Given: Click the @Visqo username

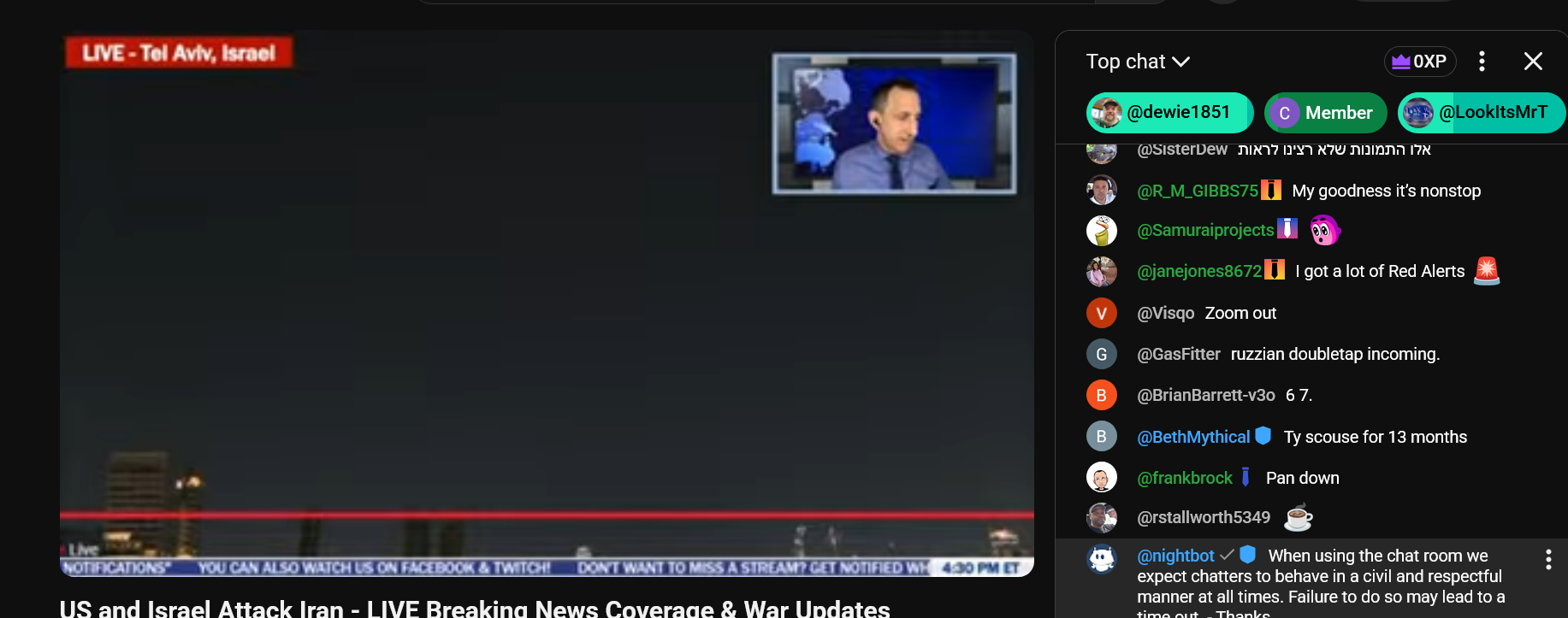Looking at the screenshot, I should tap(1165, 313).
